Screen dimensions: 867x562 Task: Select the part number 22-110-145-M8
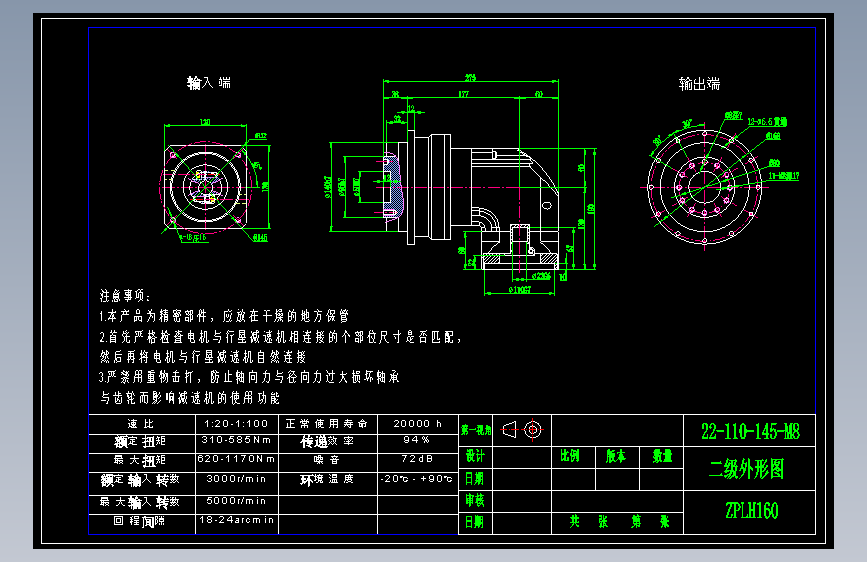coord(750,431)
